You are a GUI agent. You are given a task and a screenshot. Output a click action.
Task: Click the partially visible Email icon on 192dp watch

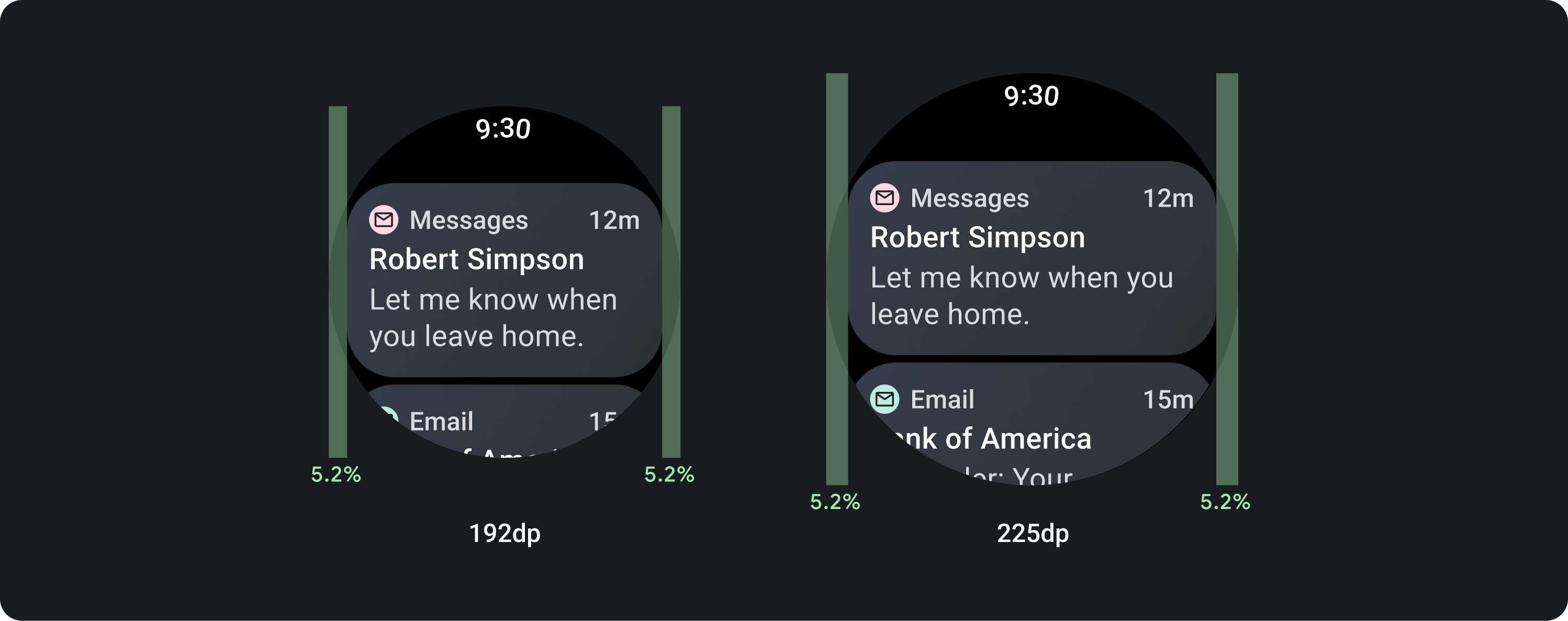point(388,415)
